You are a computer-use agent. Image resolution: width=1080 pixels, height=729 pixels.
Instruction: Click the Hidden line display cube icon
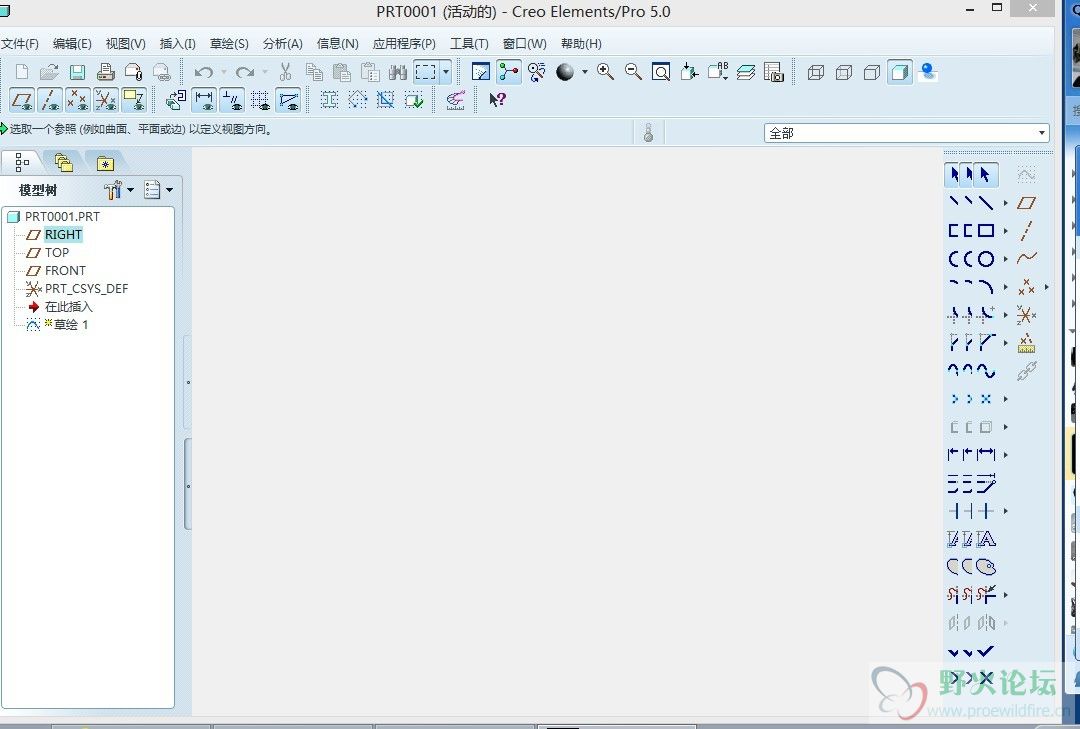[844, 72]
